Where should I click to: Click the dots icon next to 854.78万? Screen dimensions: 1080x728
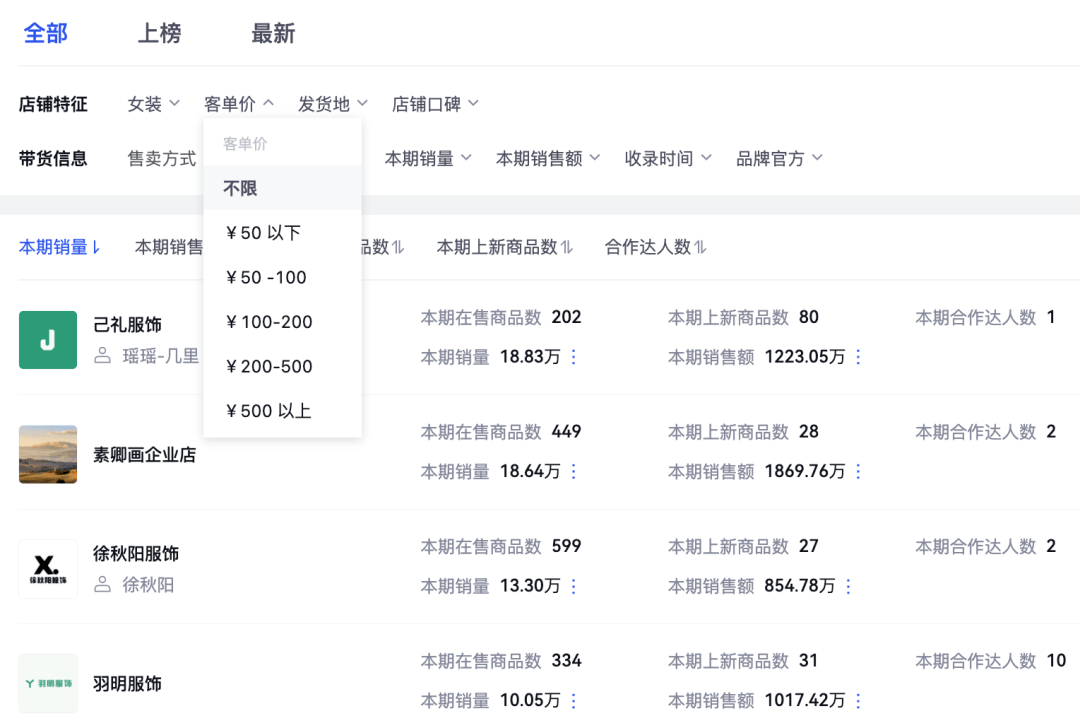click(x=848, y=586)
